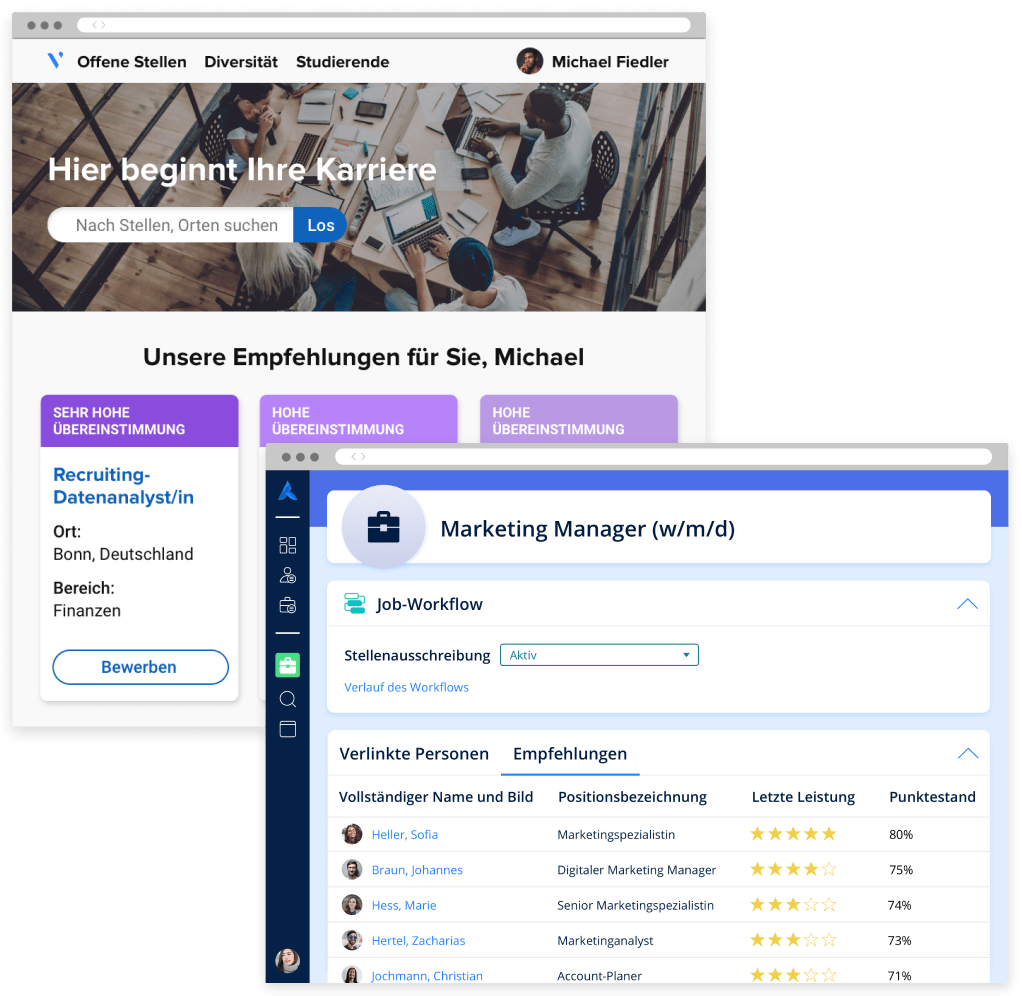Click Christian Jochmann's profile photo
This screenshot has width=1022, height=996.
[352, 975]
